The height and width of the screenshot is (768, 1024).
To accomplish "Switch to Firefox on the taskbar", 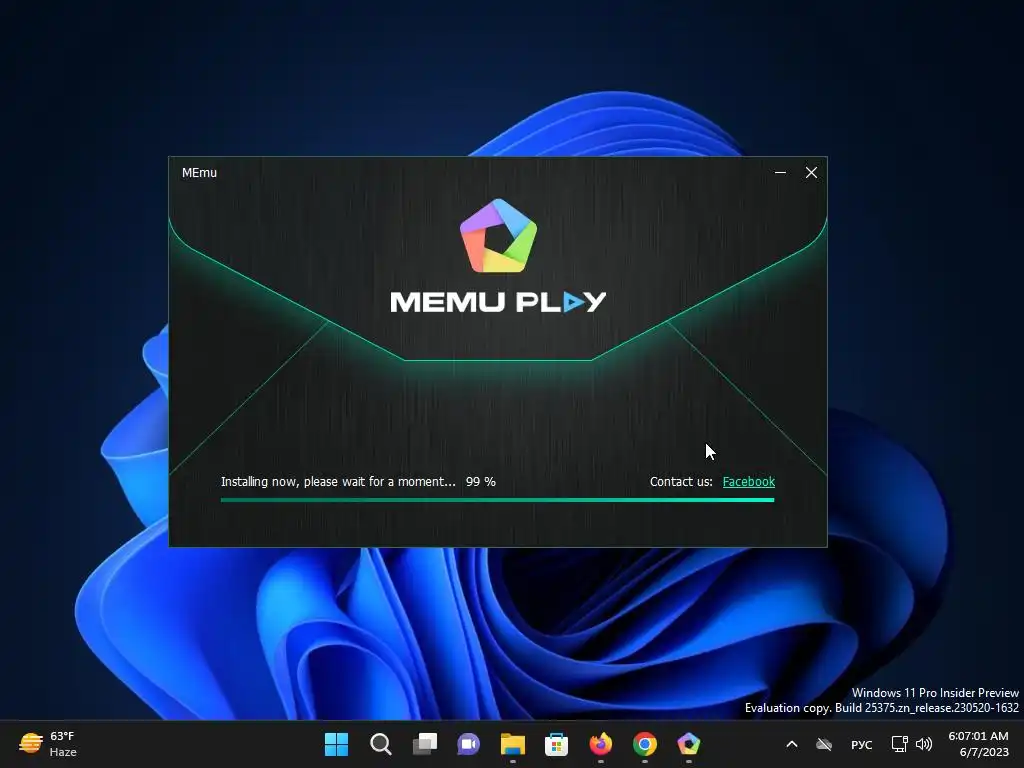I will point(601,744).
